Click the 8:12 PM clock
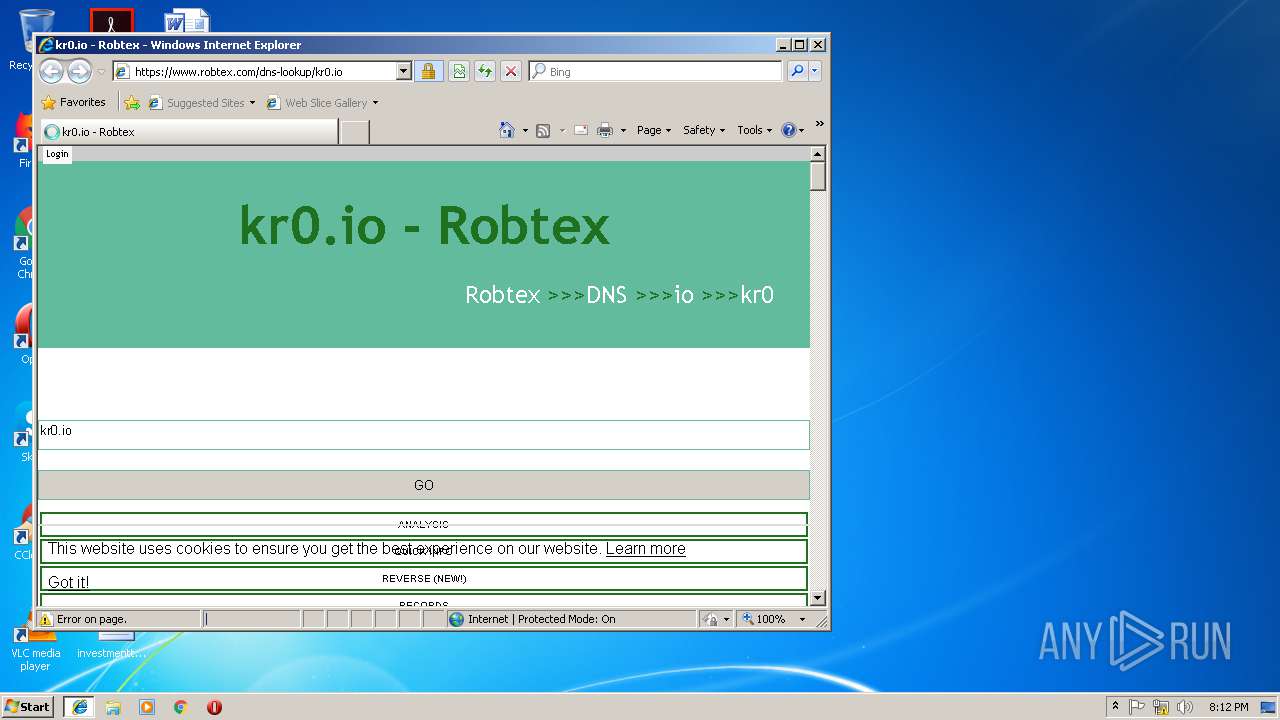The width and height of the screenshot is (1280, 720). coord(1228,707)
